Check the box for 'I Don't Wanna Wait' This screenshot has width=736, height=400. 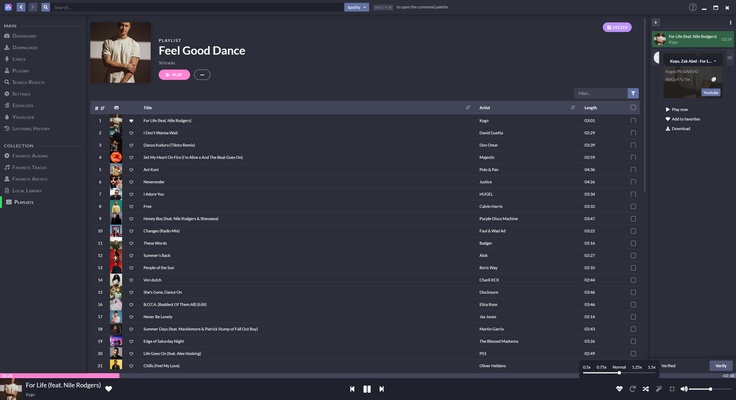(633, 133)
